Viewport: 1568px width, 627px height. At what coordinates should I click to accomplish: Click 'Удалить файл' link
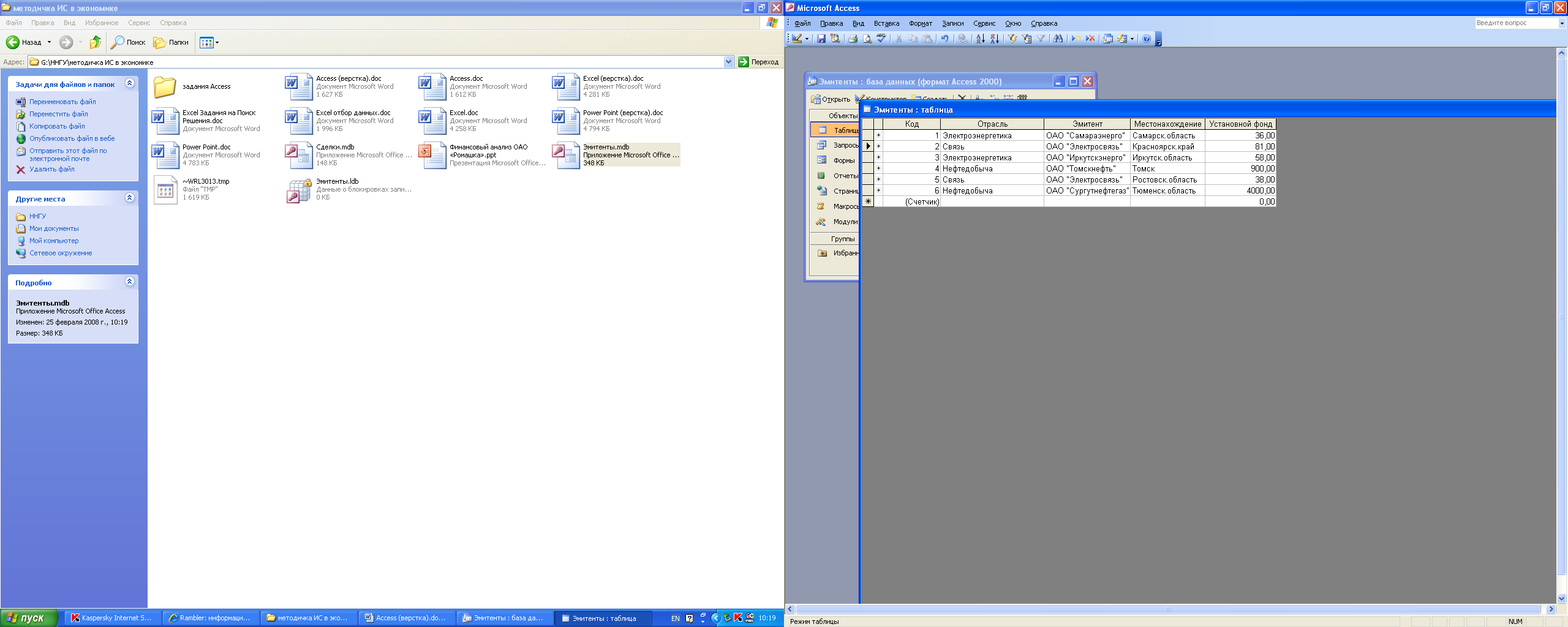[52, 169]
